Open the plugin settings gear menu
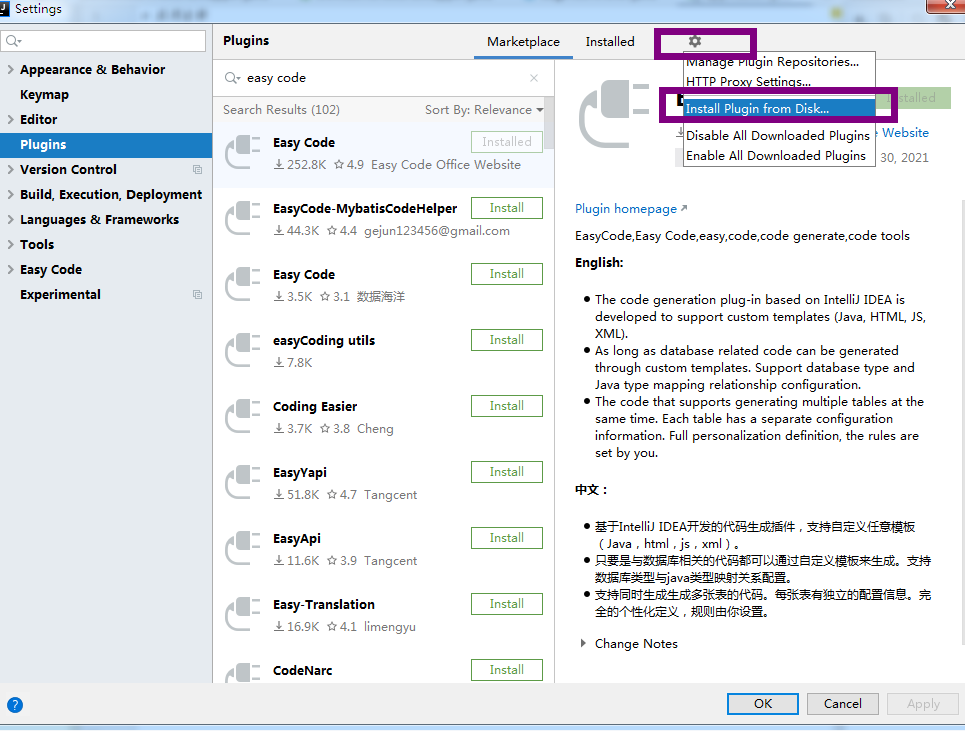 click(x=694, y=41)
